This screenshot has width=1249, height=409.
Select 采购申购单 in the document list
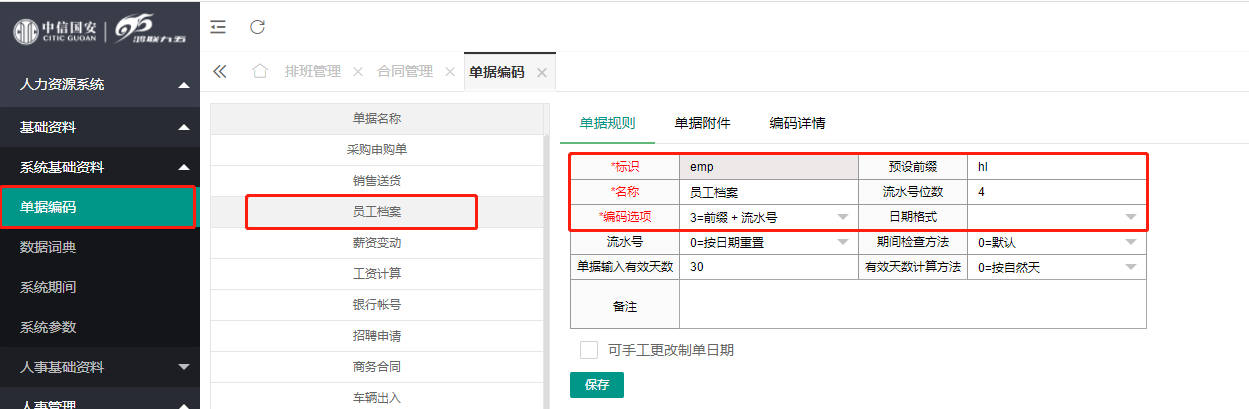pyautogui.click(x=377, y=149)
